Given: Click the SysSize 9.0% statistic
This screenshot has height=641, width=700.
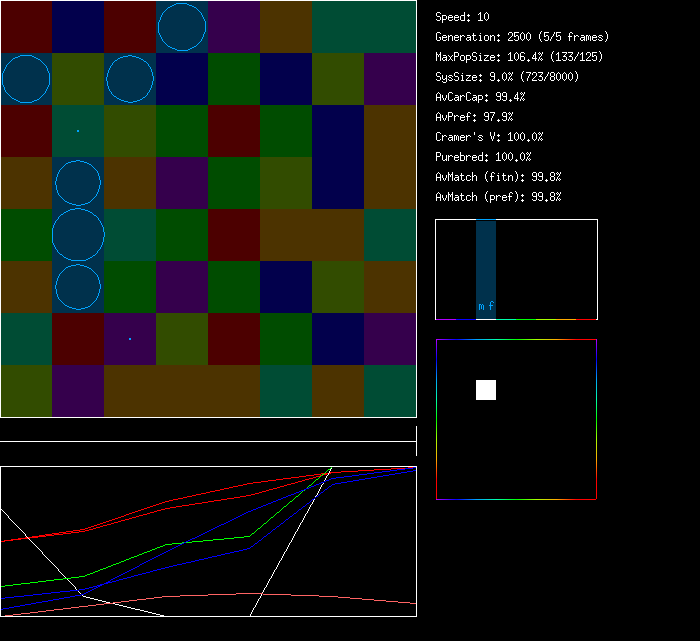Looking at the screenshot, I should click(505, 77).
